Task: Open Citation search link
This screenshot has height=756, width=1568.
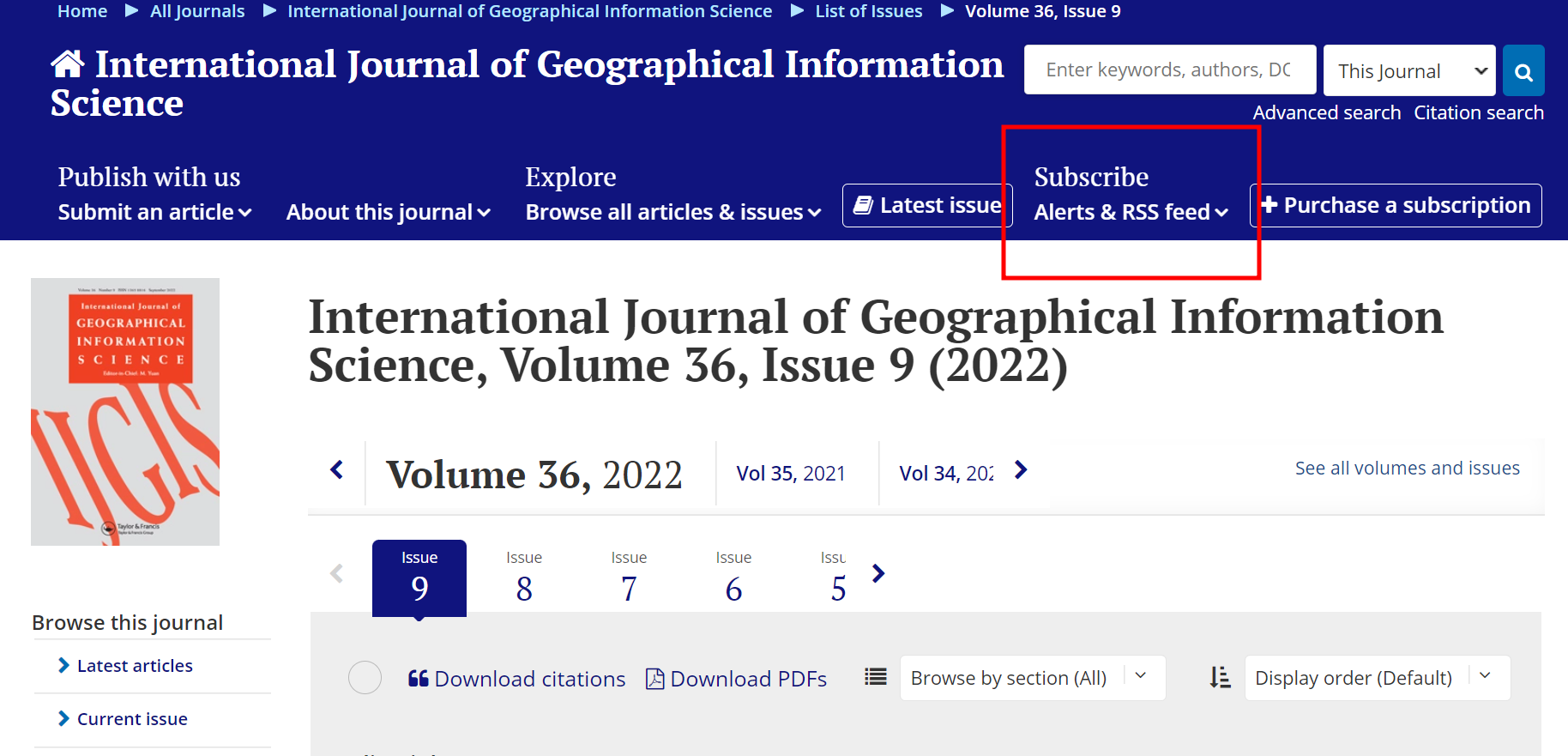Action: pyautogui.click(x=1479, y=112)
